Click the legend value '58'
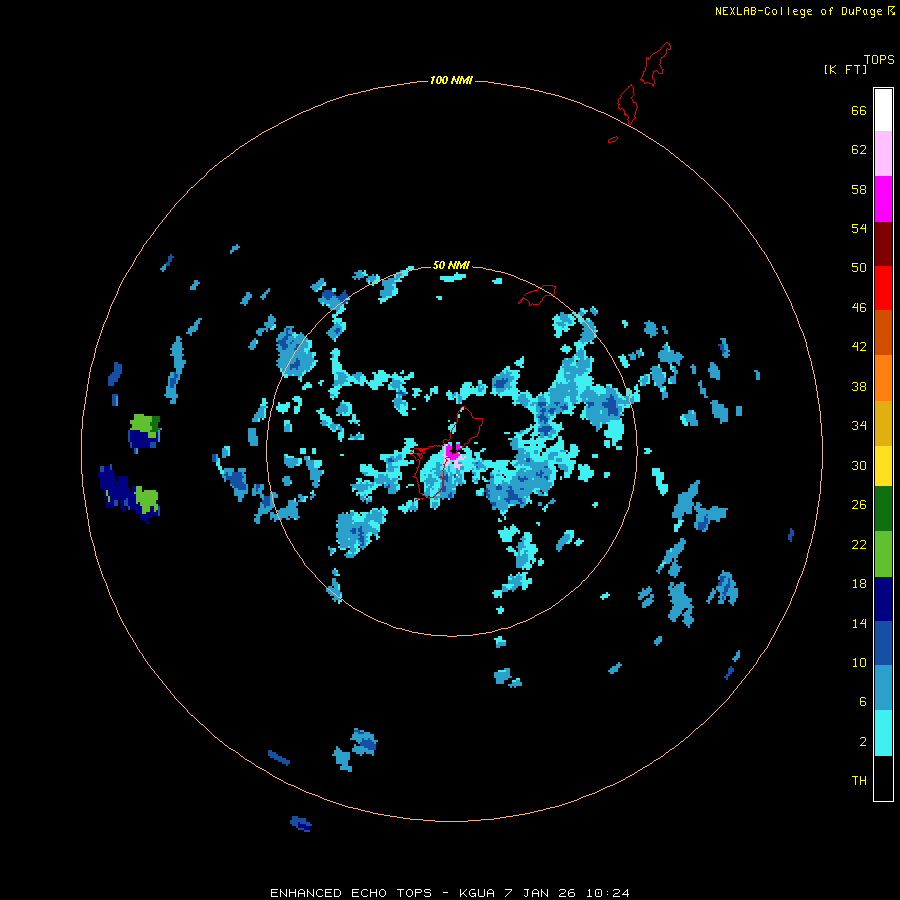This screenshot has height=900, width=900. [x=859, y=189]
